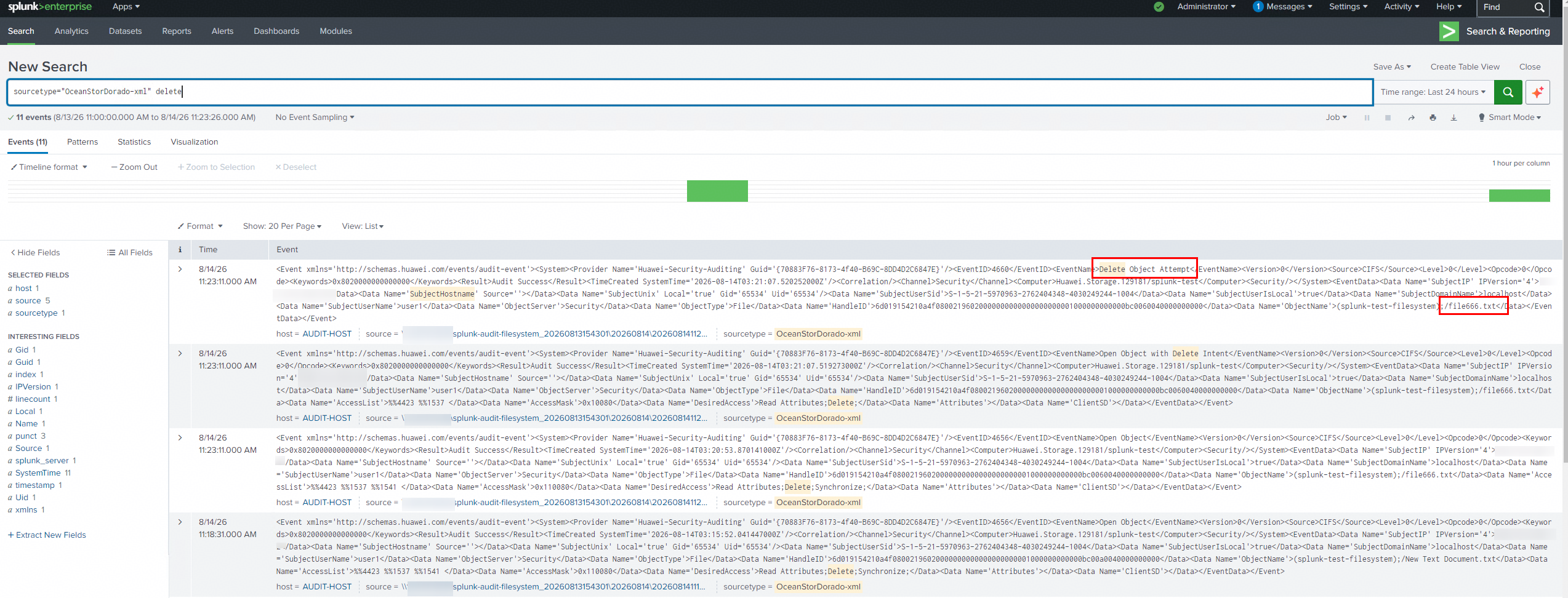Expand the 11:18:31 event row

point(180,522)
